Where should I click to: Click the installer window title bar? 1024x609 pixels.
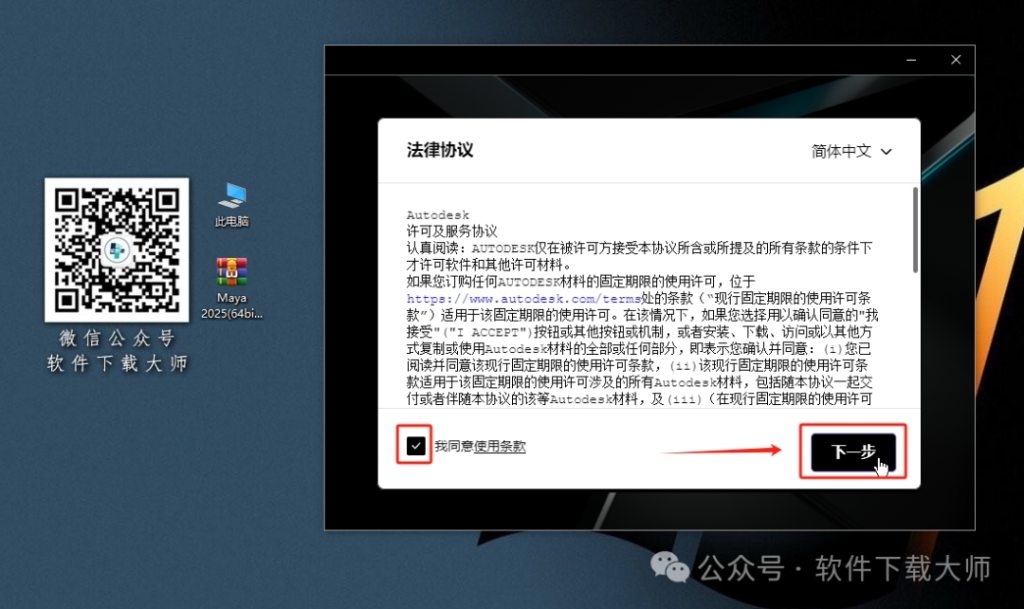600,60
